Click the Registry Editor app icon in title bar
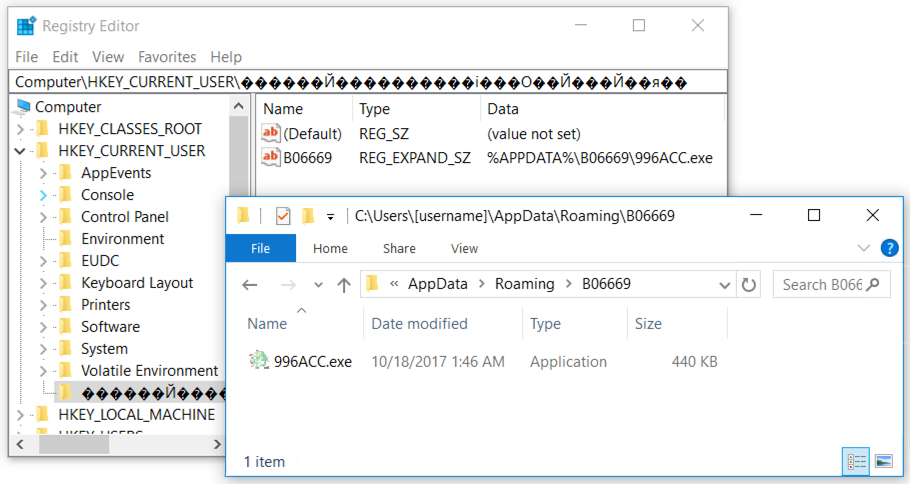 tap(26, 26)
